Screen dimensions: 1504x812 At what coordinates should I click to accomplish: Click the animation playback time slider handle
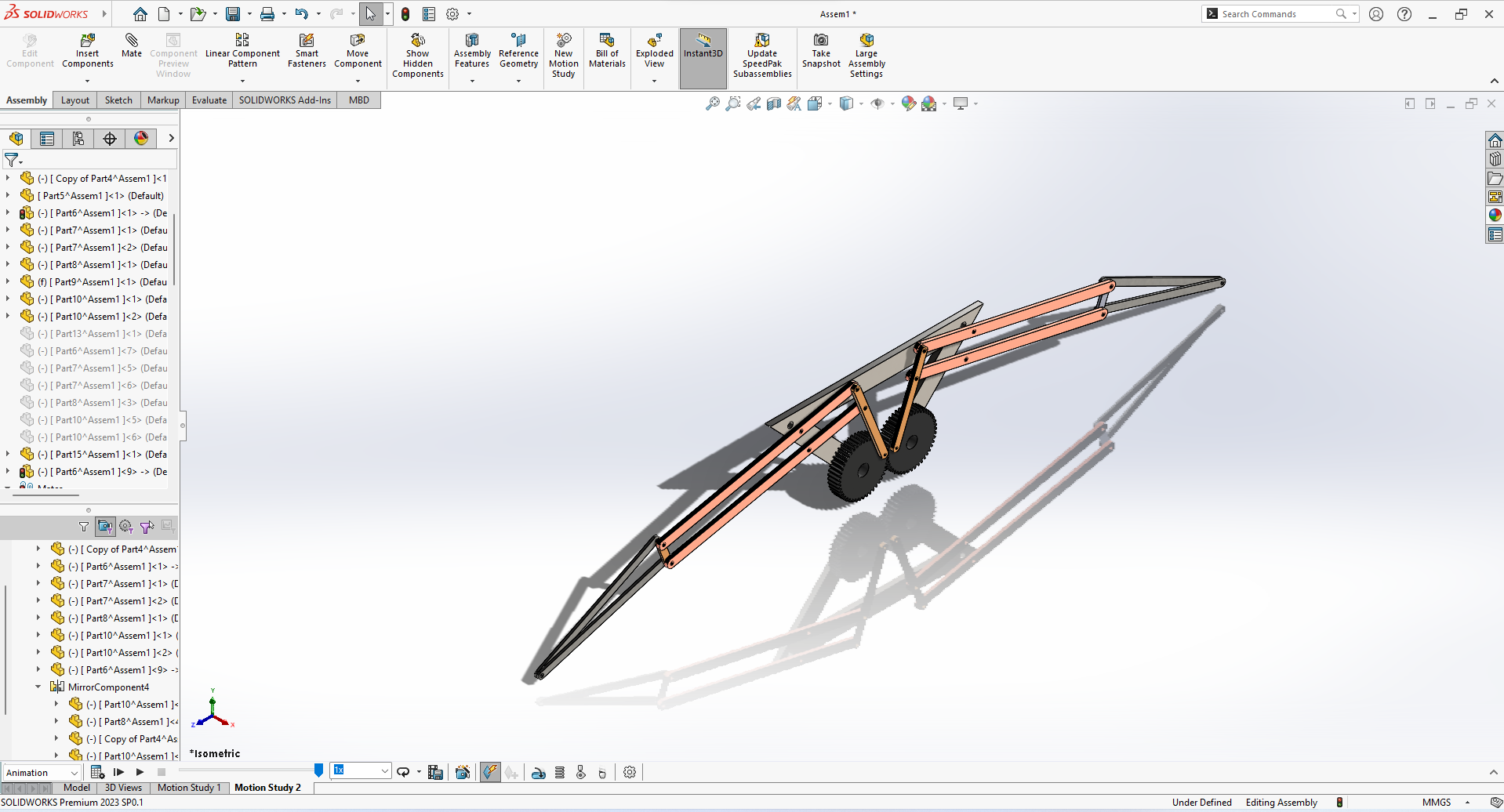tap(318, 770)
